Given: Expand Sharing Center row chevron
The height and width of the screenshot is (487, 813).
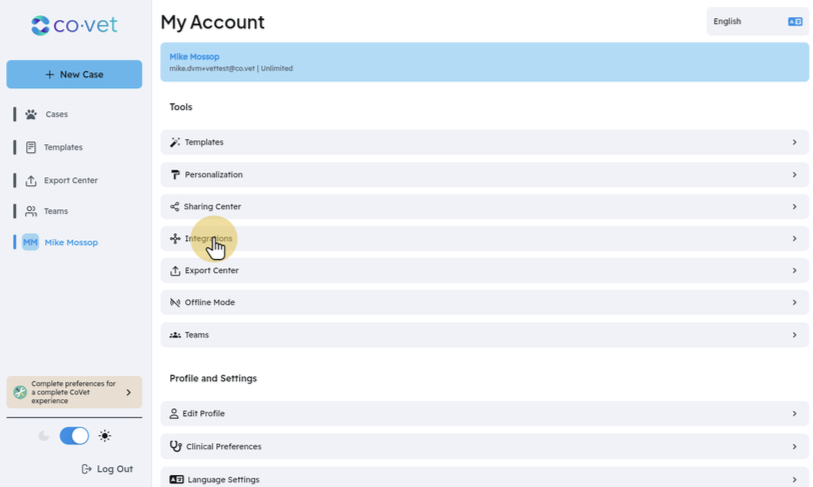Looking at the screenshot, I should click(x=794, y=206).
